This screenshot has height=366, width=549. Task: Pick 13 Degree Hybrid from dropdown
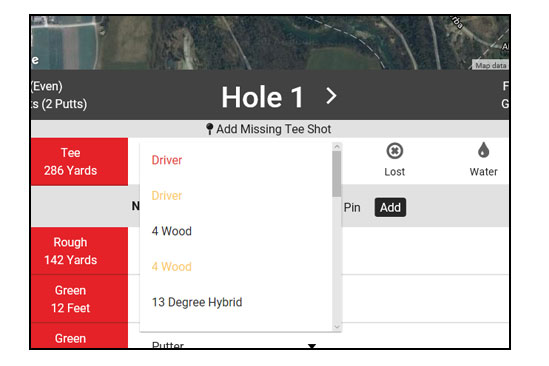point(197,302)
